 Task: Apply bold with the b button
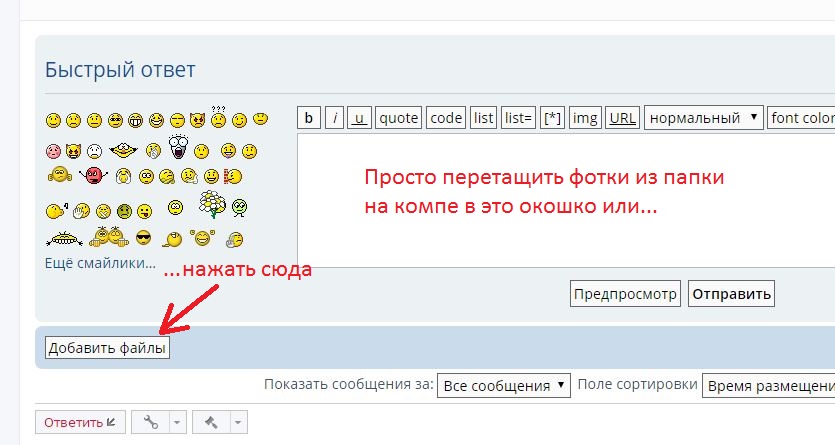pyautogui.click(x=309, y=118)
